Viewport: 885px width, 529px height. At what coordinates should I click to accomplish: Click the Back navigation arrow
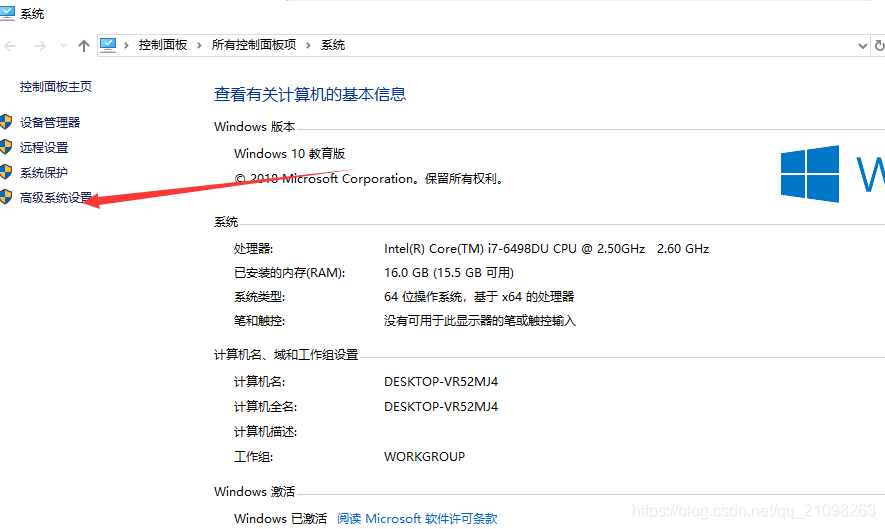pyautogui.click(x=10, y=46)
